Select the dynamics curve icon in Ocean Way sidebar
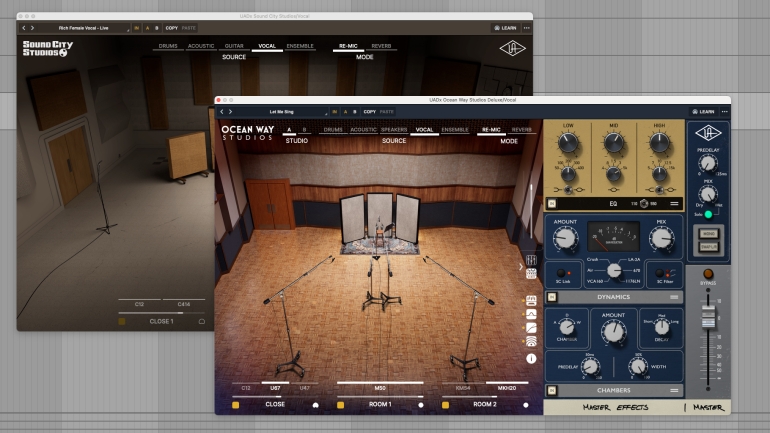The image size is (770, 433). coord(531,328)
